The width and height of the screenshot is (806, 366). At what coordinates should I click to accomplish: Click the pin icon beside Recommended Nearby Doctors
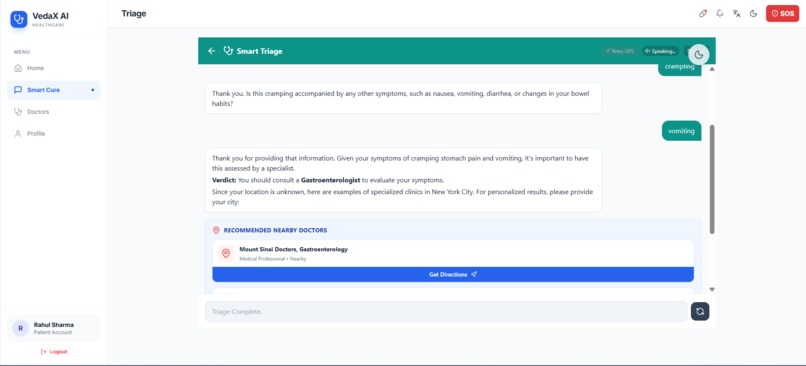(x=216, y=230)
